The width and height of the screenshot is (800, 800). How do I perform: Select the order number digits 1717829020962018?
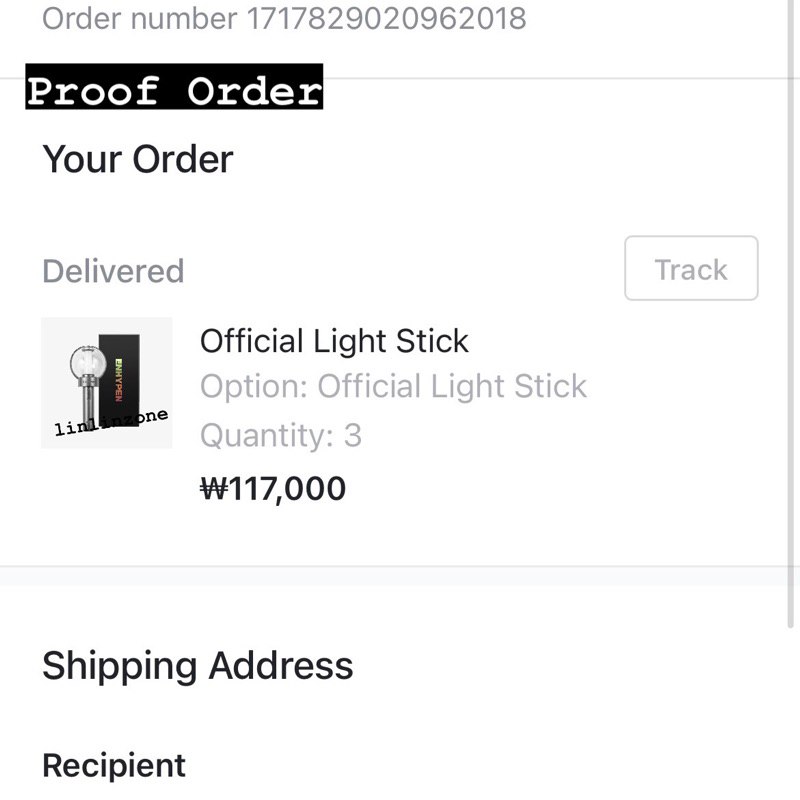coord(386,18)
